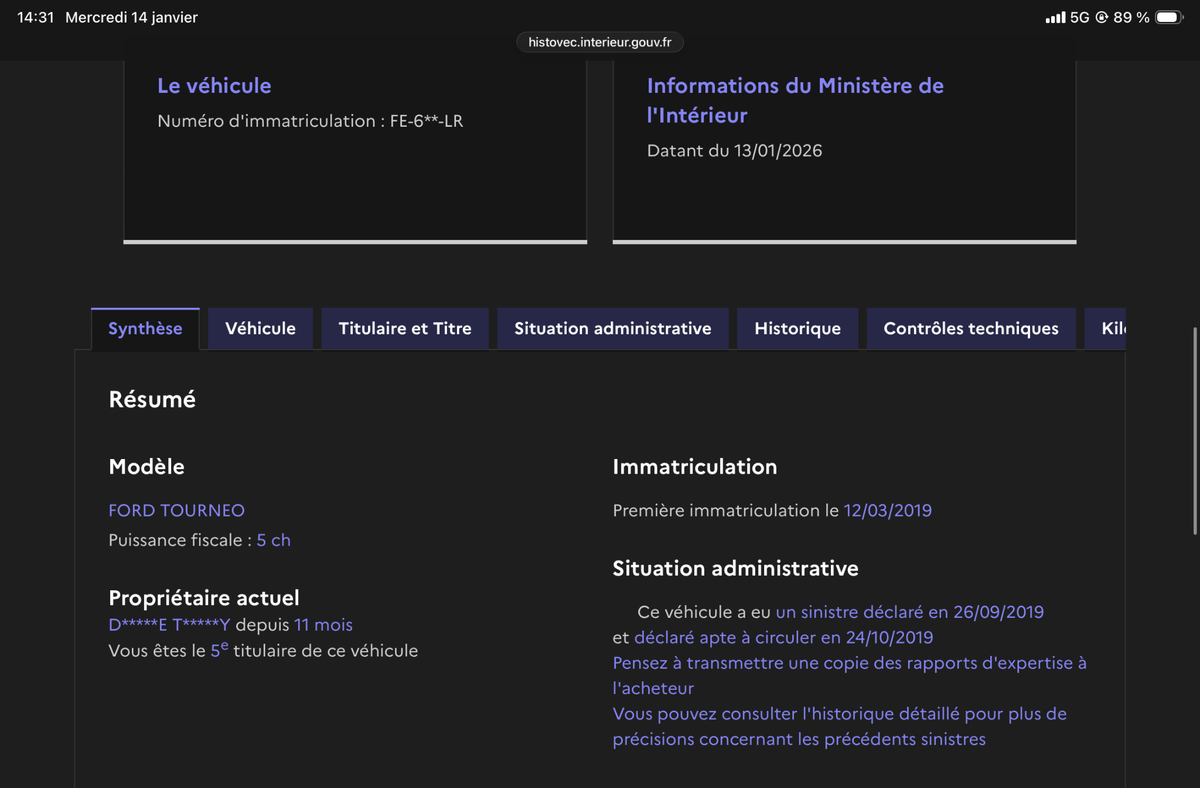This screenshot has height=788, width=1200.
Task: Click déclaré apte à circuler en 24/10/2019
Action: click(783, 637)
